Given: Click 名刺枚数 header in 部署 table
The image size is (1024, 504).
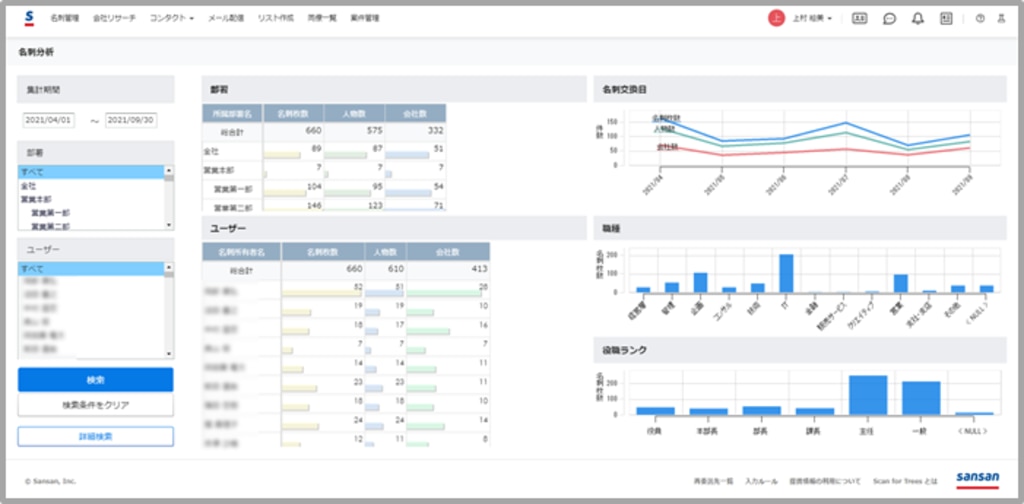Looking at the screenshot, I should coord(293,113).
